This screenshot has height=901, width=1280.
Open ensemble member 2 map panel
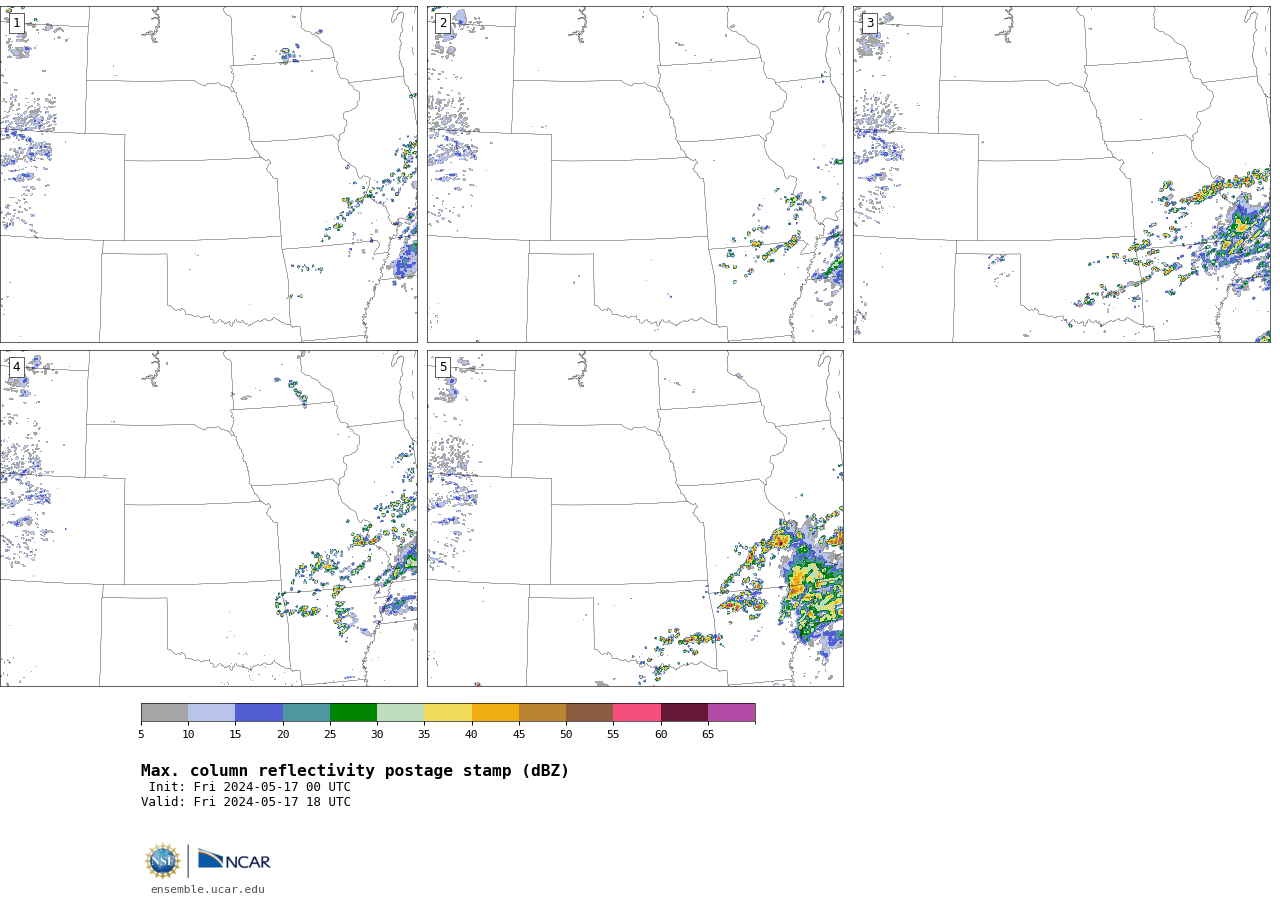(635, 174)
